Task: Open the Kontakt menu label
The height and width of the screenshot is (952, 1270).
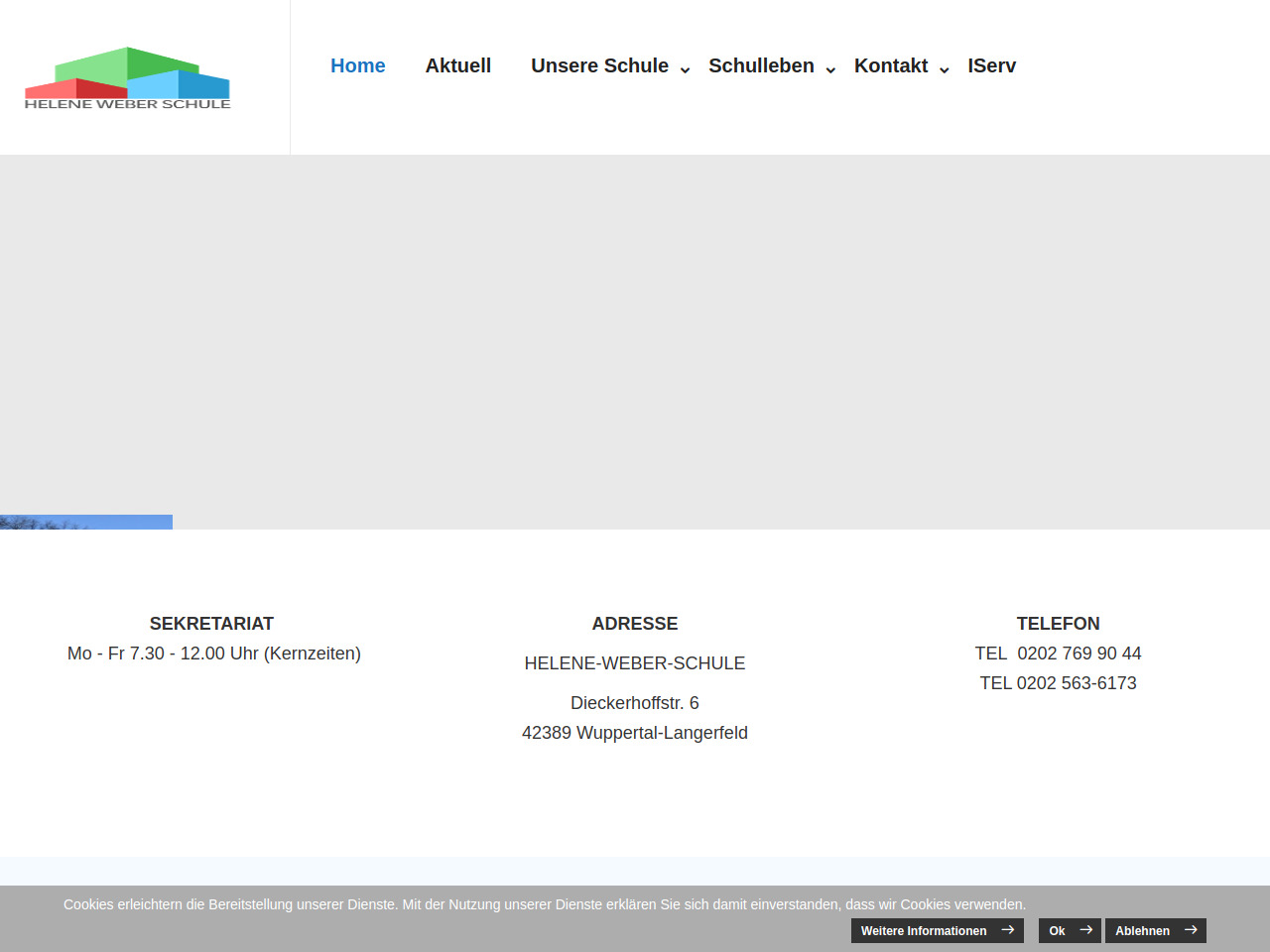Action: tap(890, 65)
